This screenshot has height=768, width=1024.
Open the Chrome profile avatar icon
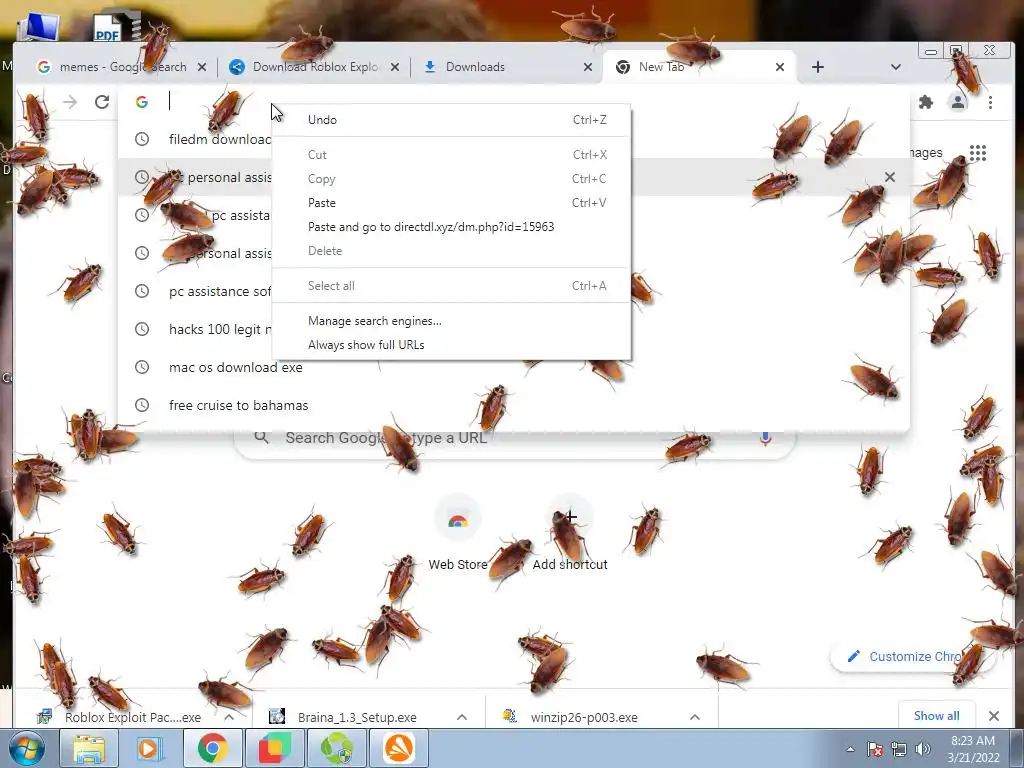958,102
